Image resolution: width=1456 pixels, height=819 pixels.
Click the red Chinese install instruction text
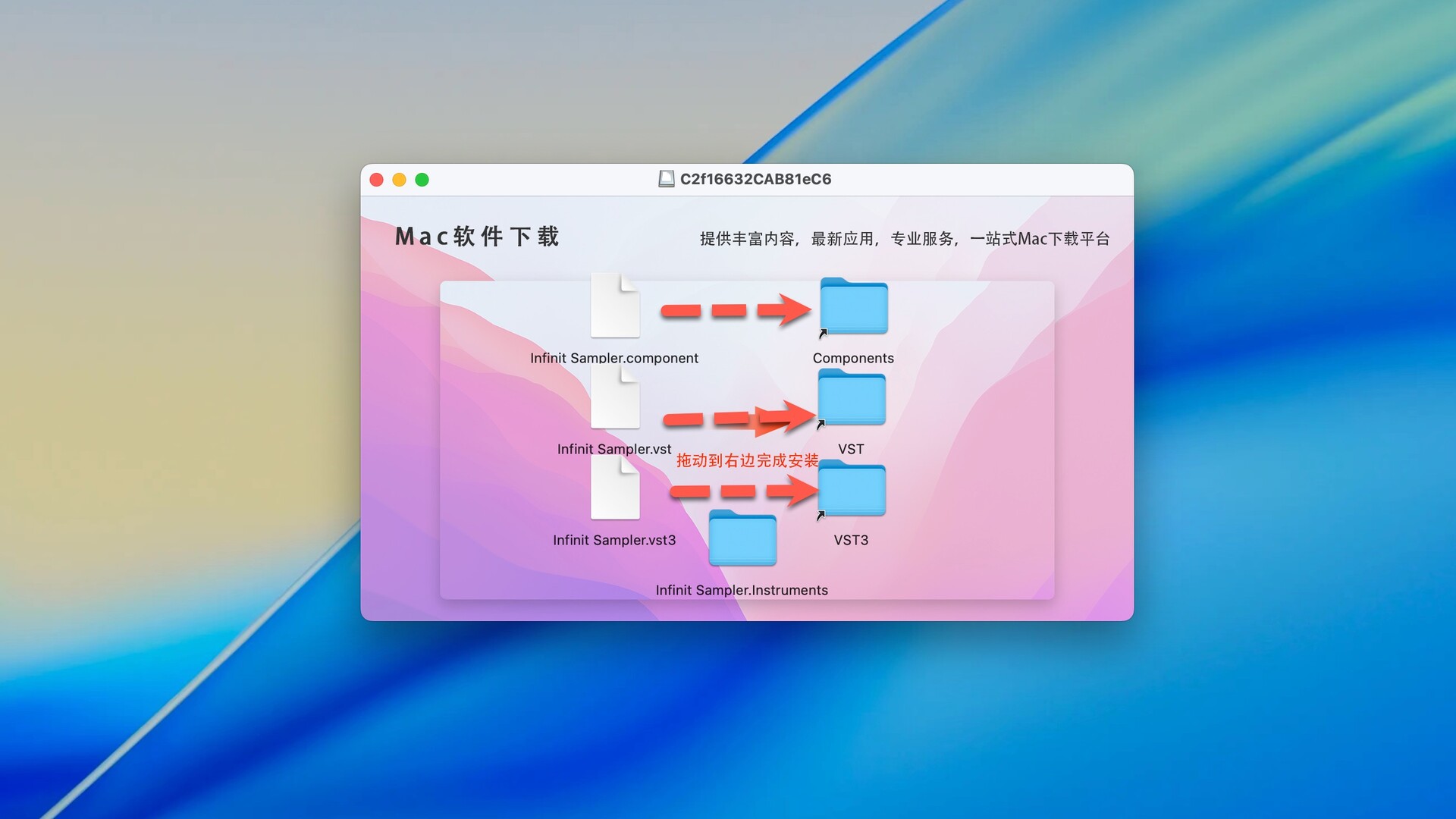tap(747, 460)
